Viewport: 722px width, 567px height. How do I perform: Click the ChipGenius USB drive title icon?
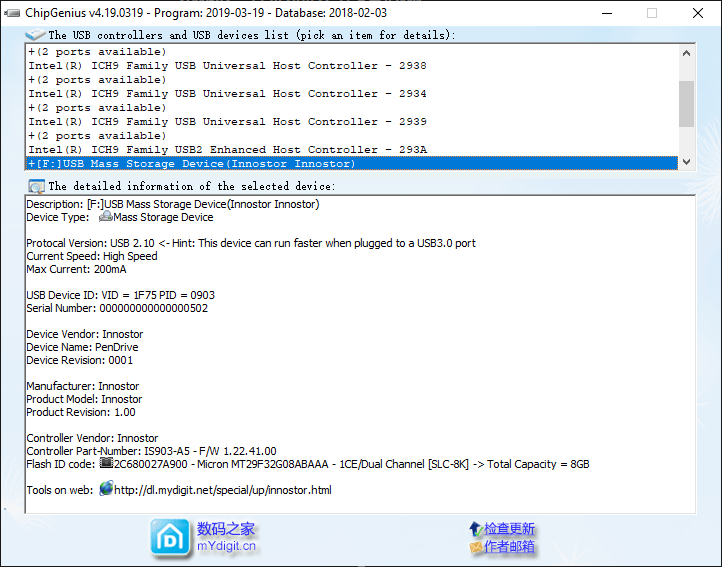12,13
